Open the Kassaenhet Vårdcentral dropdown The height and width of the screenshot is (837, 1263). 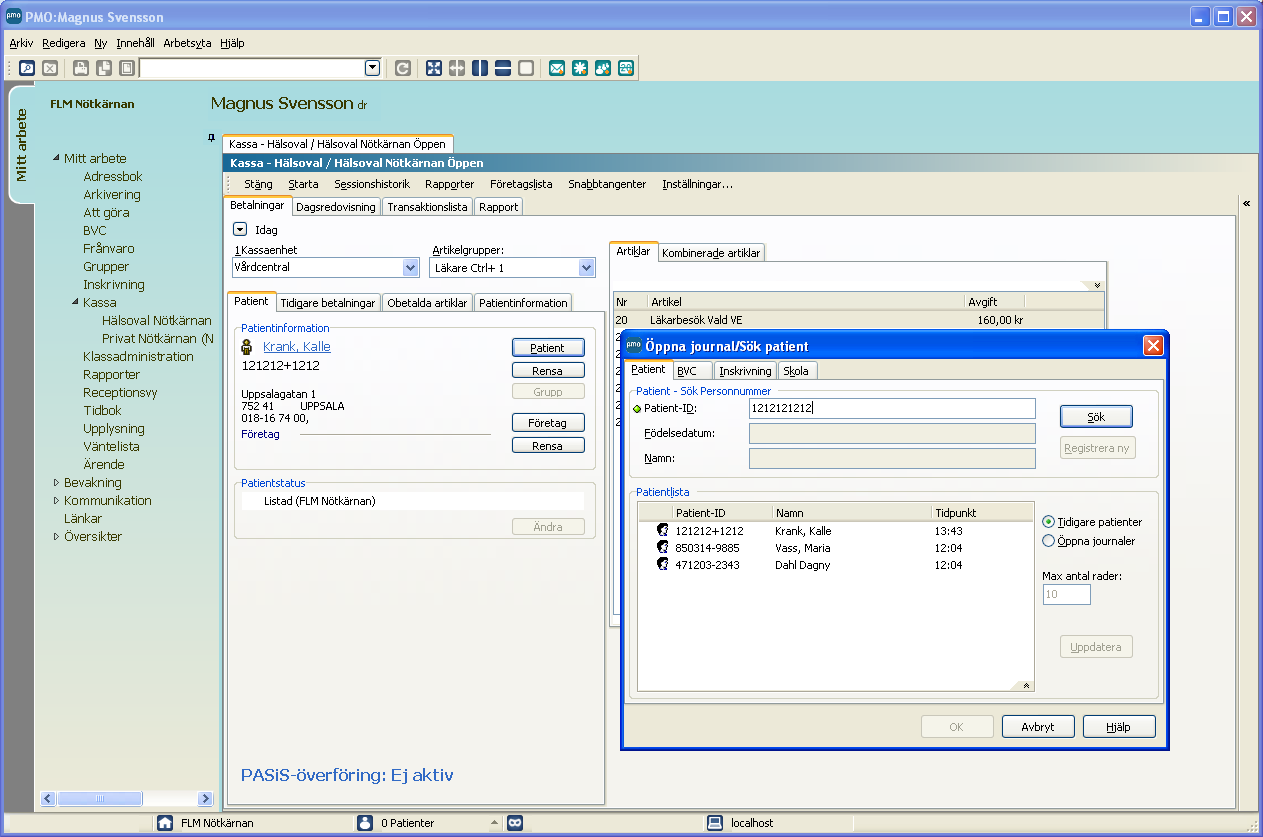click(410, 268)
